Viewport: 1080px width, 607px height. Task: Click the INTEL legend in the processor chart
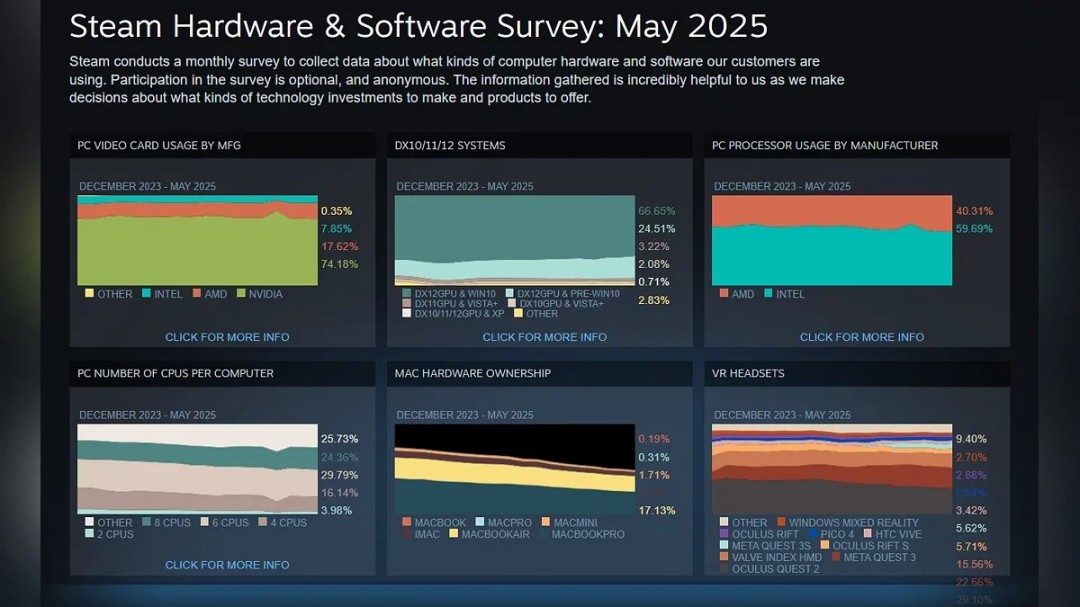(781, 294)
